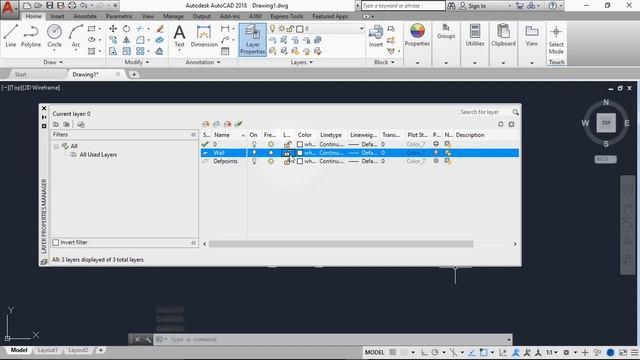Viewport: 640px width, 360px height.
Task: Click the Plot printer icon
Action: click(x=72, y=6)
